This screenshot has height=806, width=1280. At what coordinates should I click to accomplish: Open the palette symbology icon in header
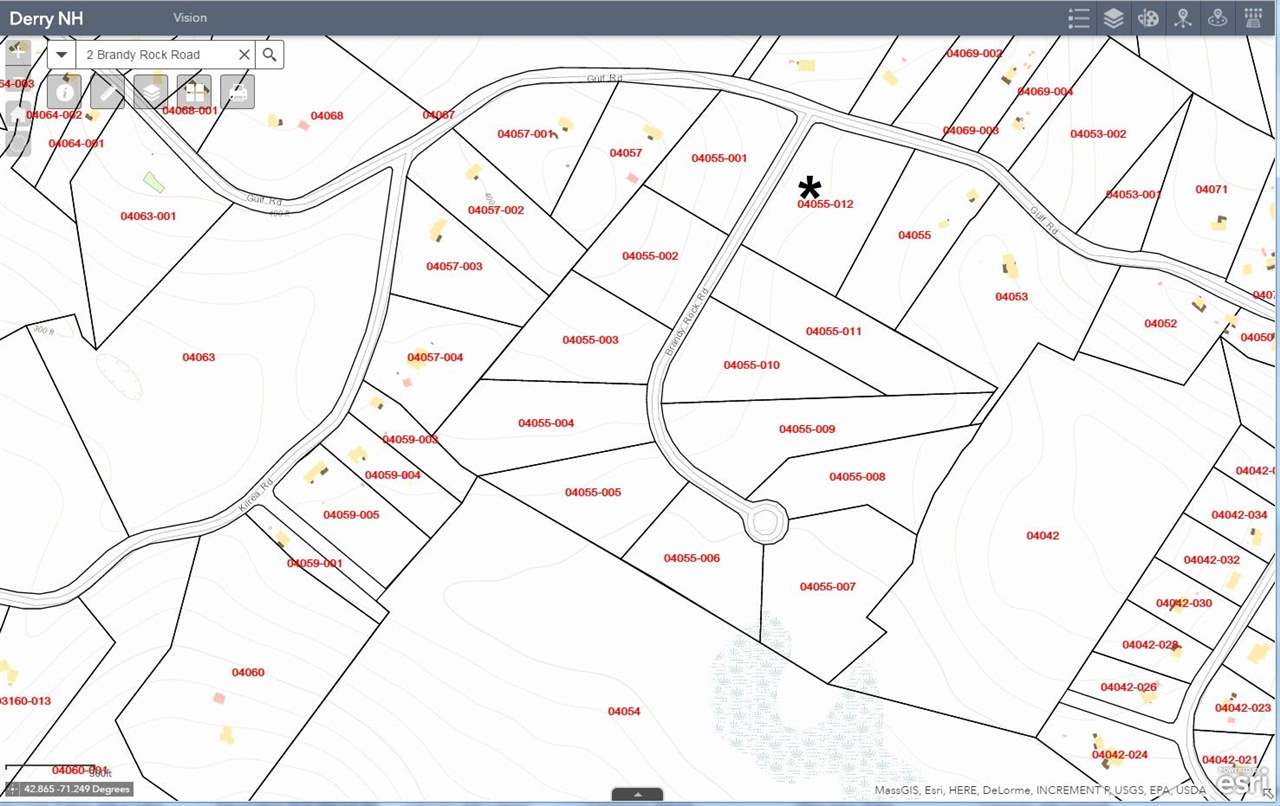point(1148,18)
